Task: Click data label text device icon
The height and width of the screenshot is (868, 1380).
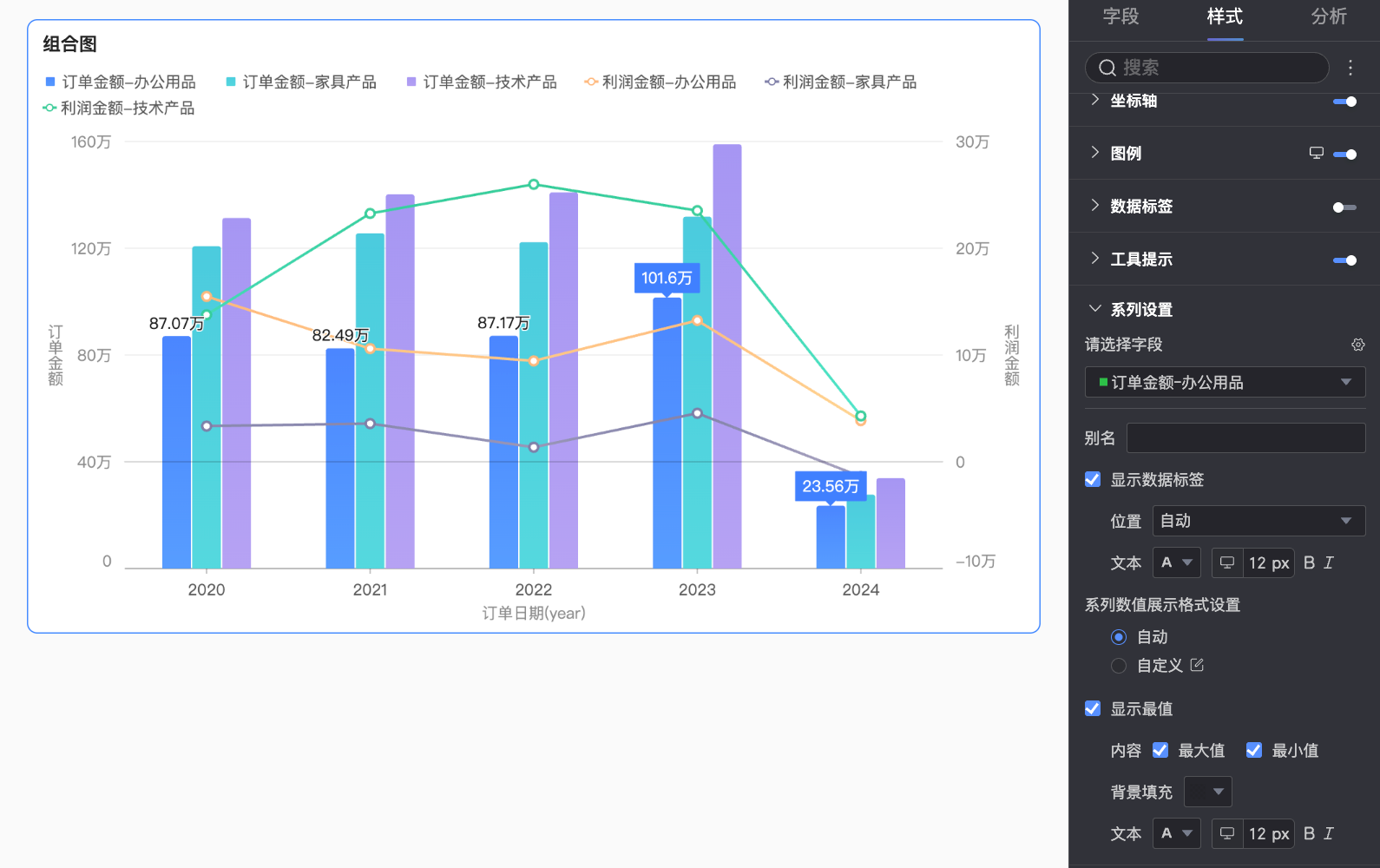Action: pyautogui.click(x=1227, y=562)
